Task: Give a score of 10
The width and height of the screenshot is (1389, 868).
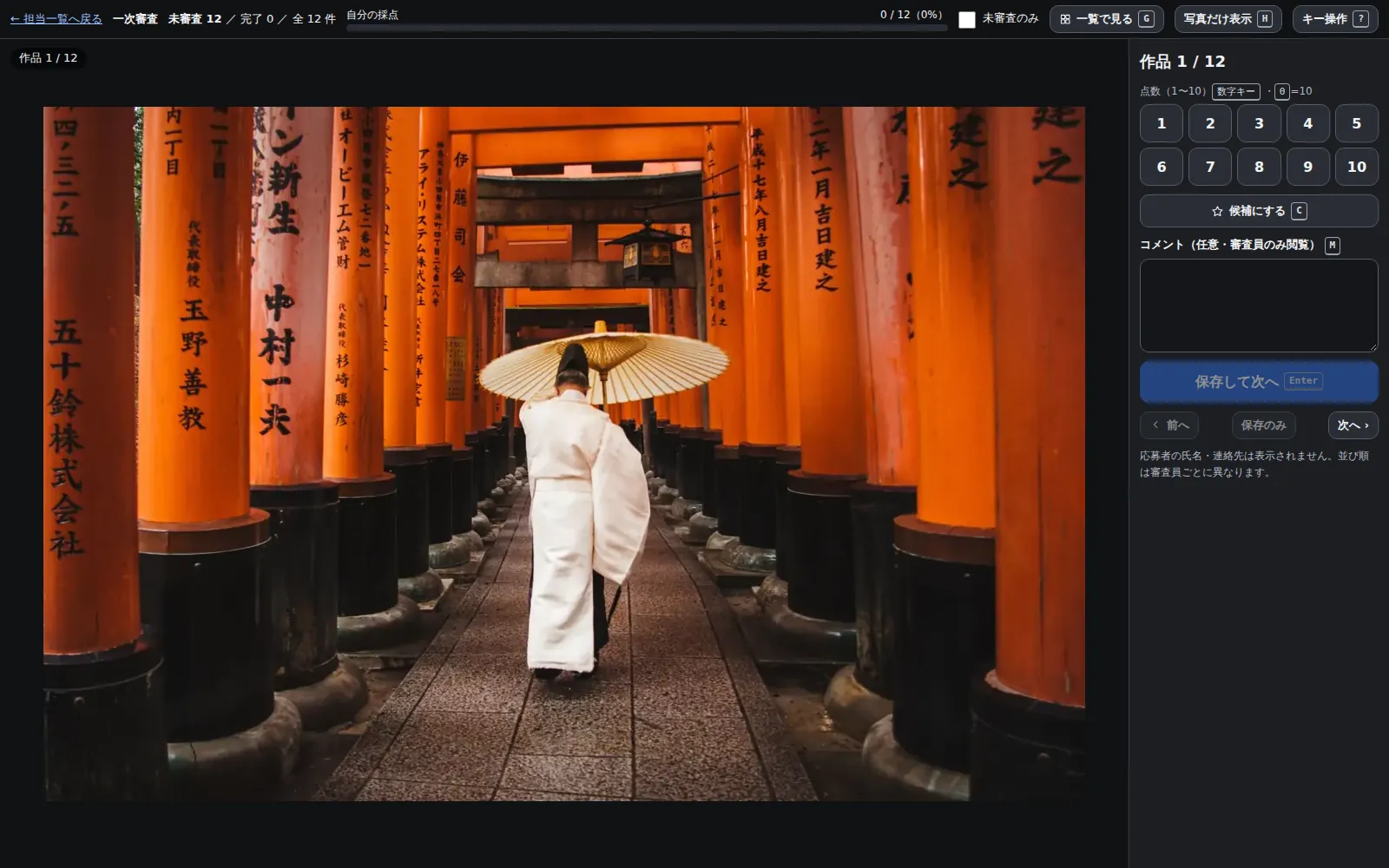Action: click(x=1356, y=167)
